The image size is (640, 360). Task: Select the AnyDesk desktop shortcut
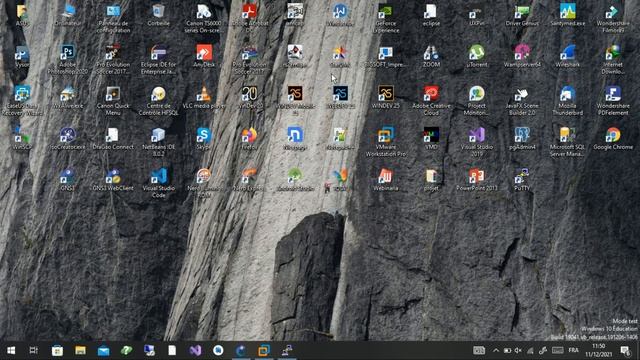pos(204,56)
